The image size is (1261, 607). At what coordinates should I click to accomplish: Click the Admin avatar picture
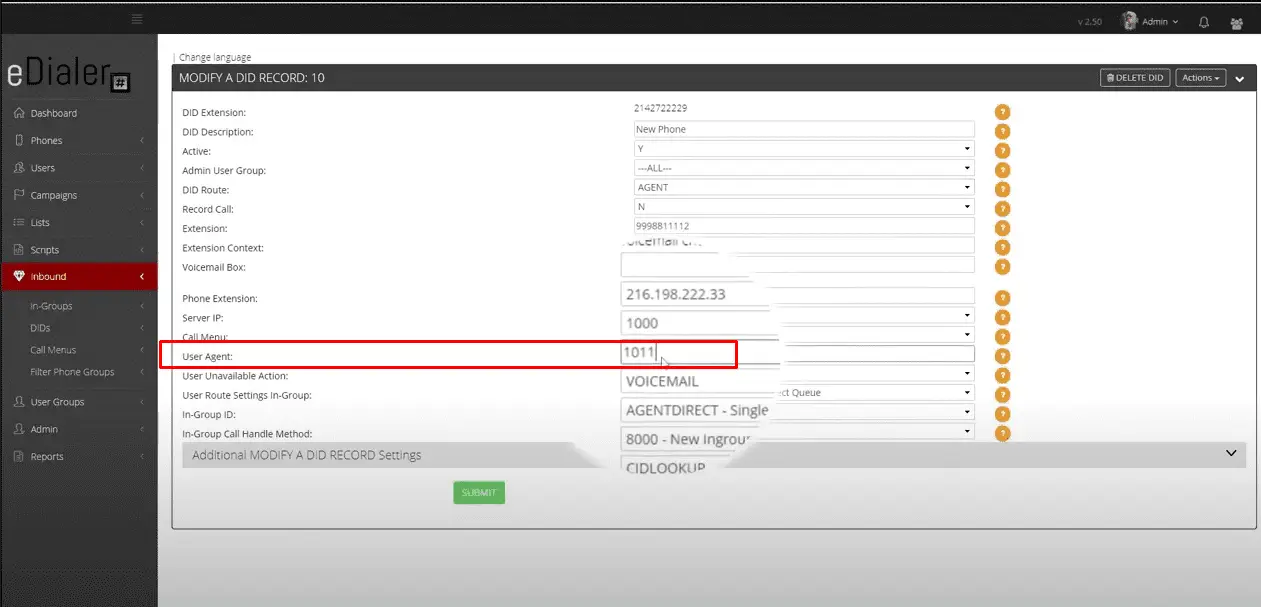click(1130, 20)
